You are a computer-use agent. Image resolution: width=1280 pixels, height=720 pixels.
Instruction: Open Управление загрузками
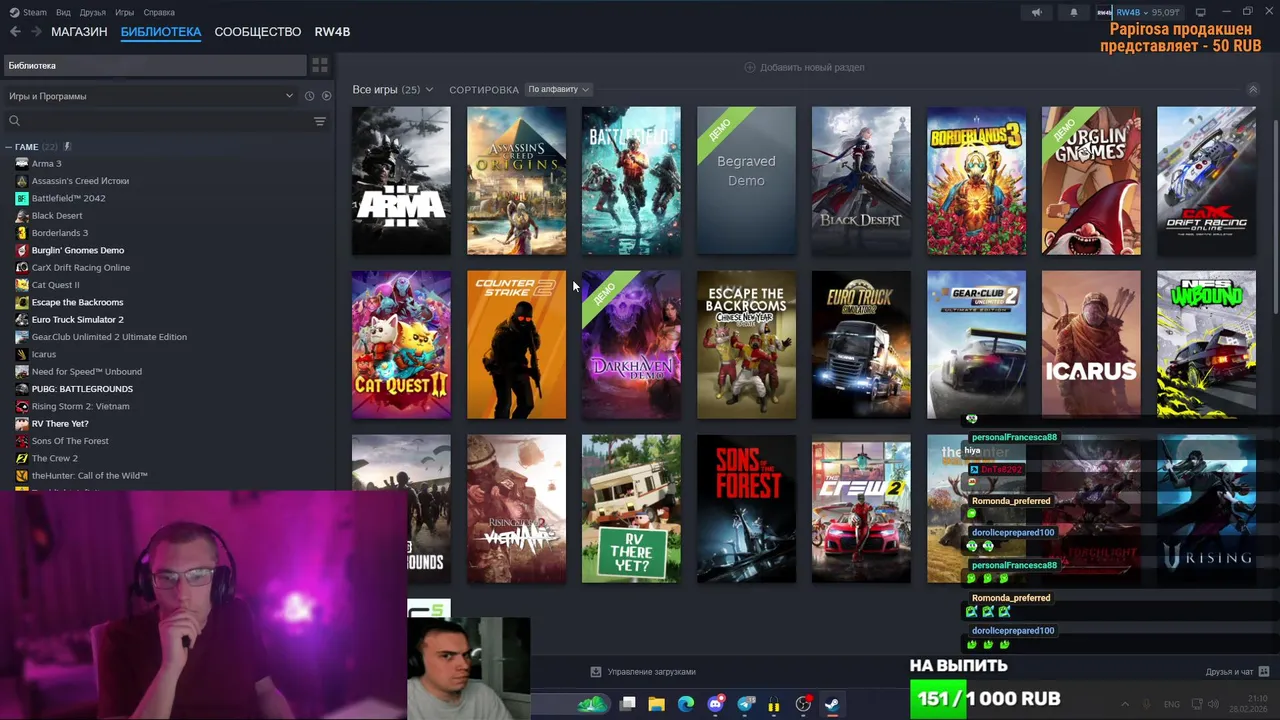click(643, 672)
